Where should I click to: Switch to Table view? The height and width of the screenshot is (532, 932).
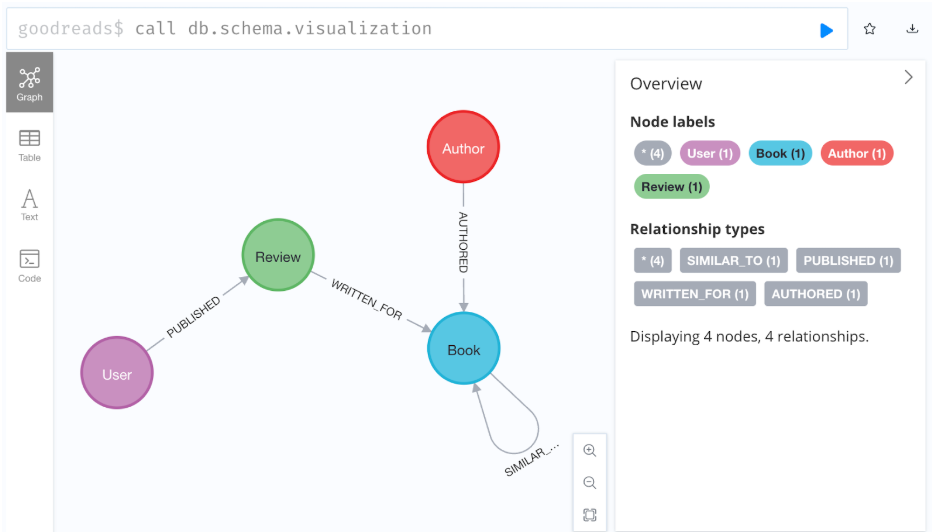[x=29, y=145]
